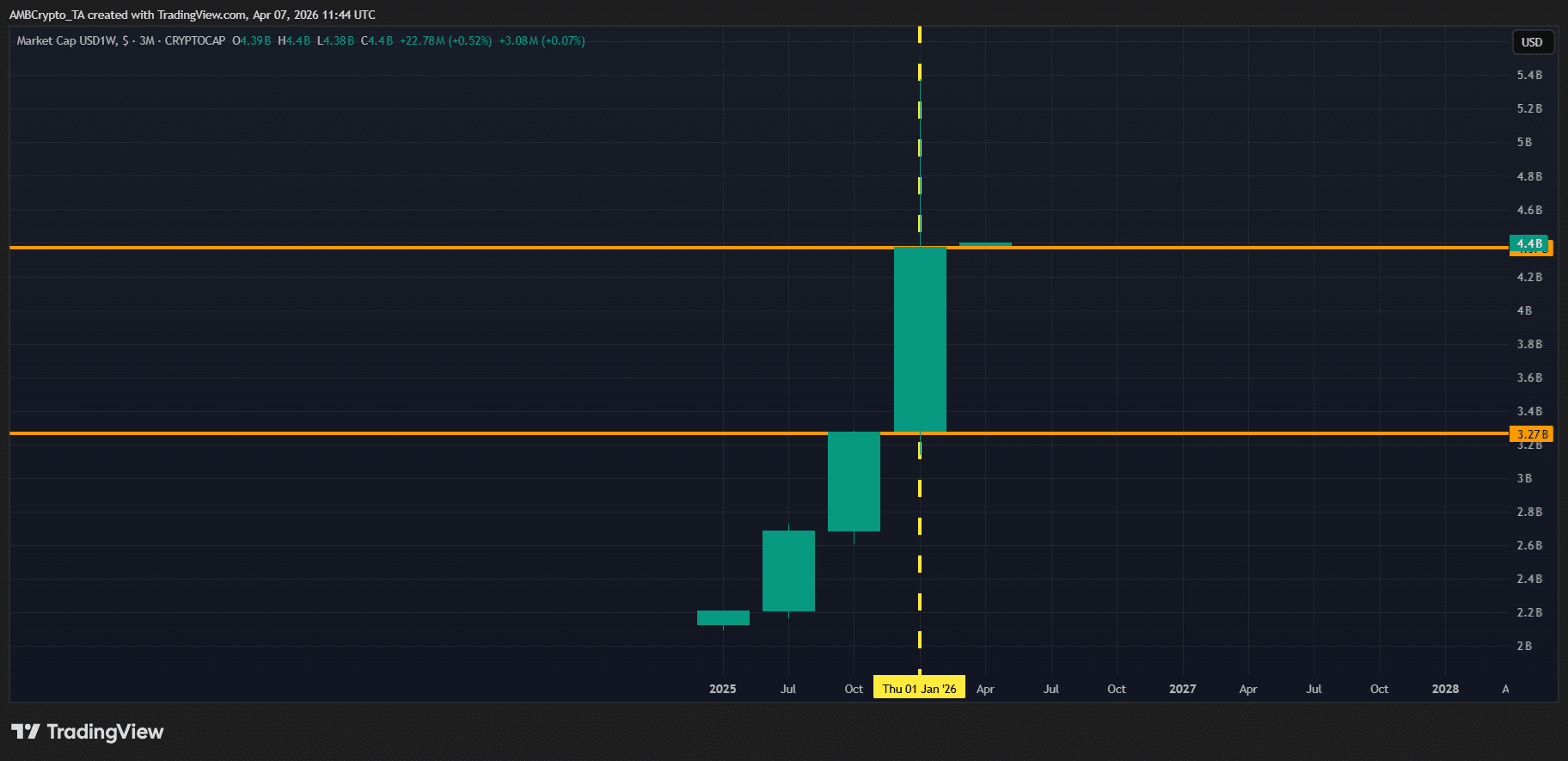This screenshot has height=761, width=1568.
Task: Click the +22.78M (+0.52%) change value in legend
Action: point(445,40)
